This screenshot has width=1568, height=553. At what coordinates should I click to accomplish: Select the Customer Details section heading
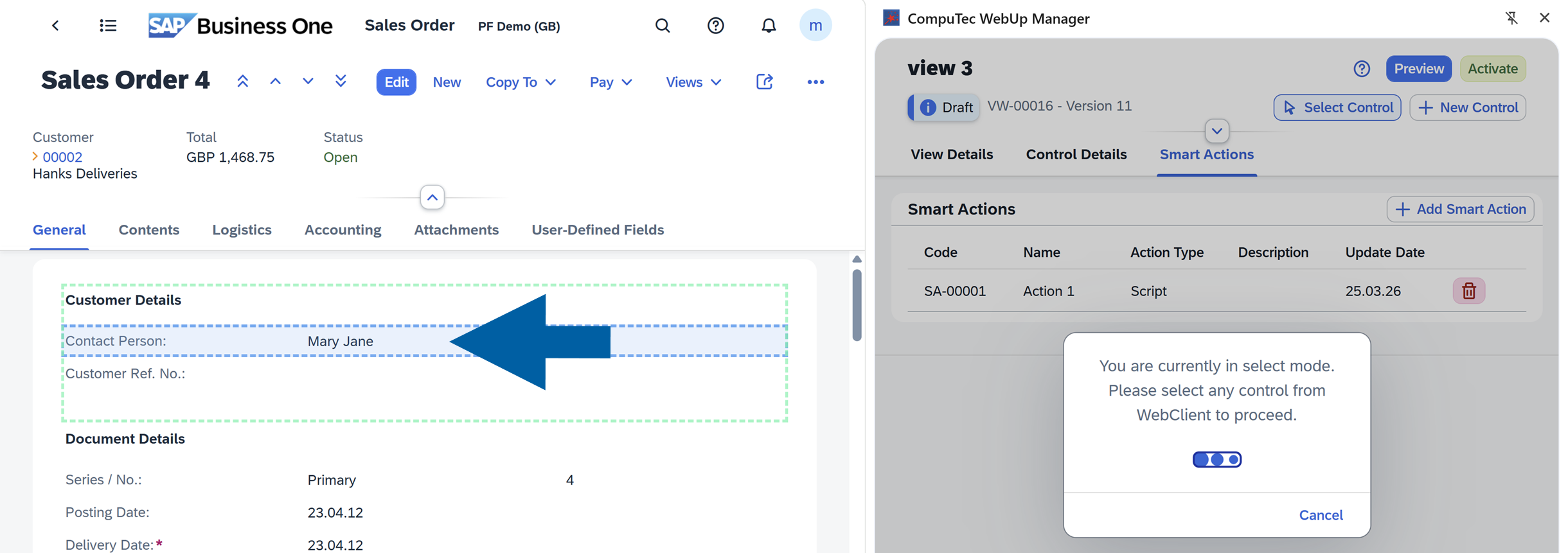point(123,300)
